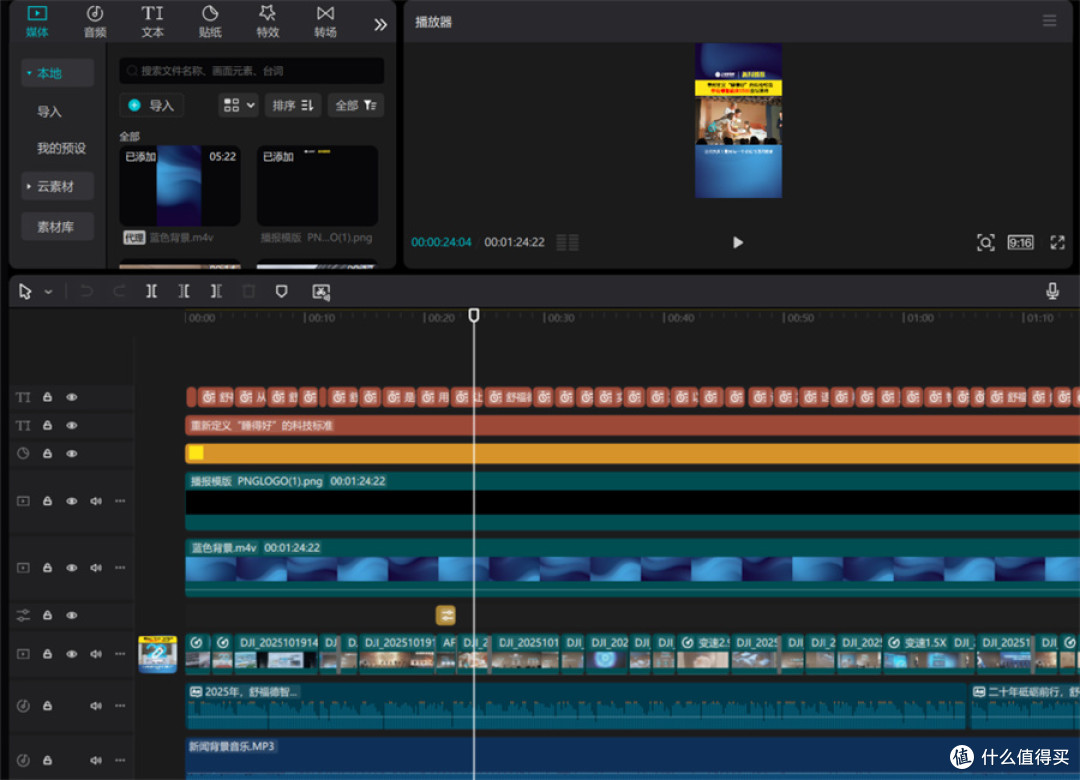Screen dimensions: 1080x780
Task: Open the grid view layout dropdown
Action: click(238, 105)
